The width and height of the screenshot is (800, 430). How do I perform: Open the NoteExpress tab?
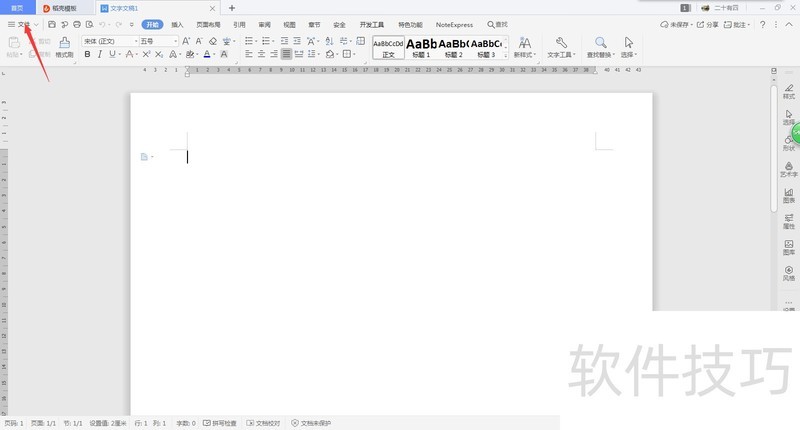[454, 24]
